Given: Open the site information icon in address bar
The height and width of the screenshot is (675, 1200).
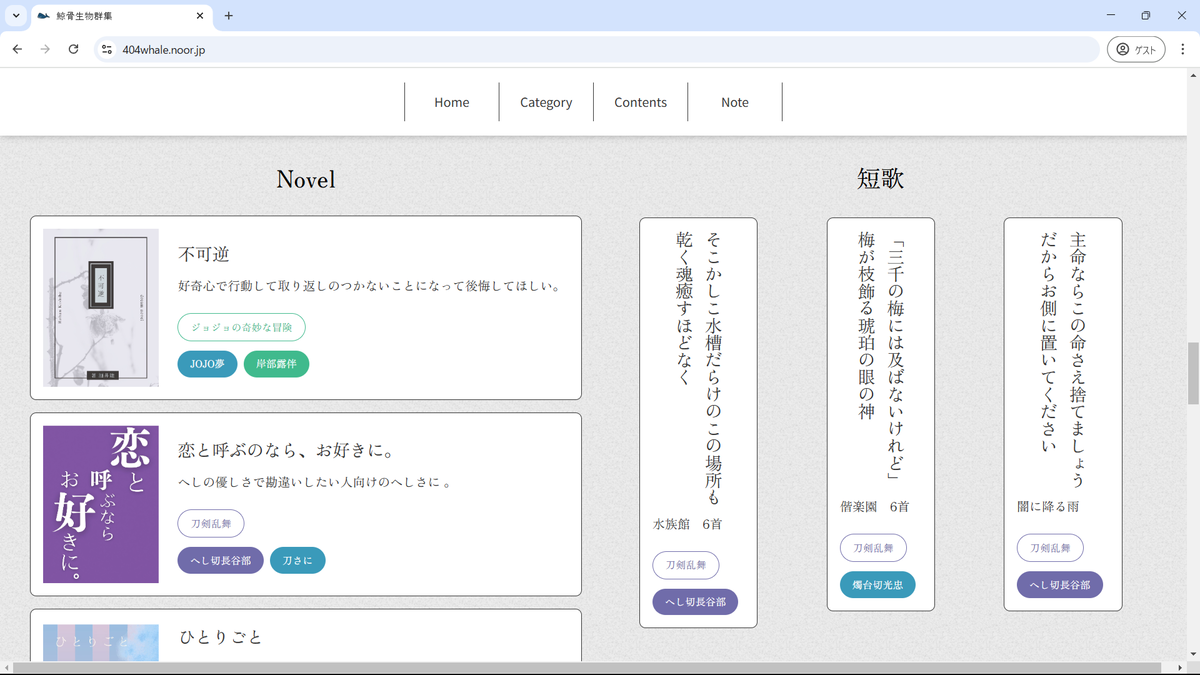Looking at the screenshot, I should click(107, 49).
